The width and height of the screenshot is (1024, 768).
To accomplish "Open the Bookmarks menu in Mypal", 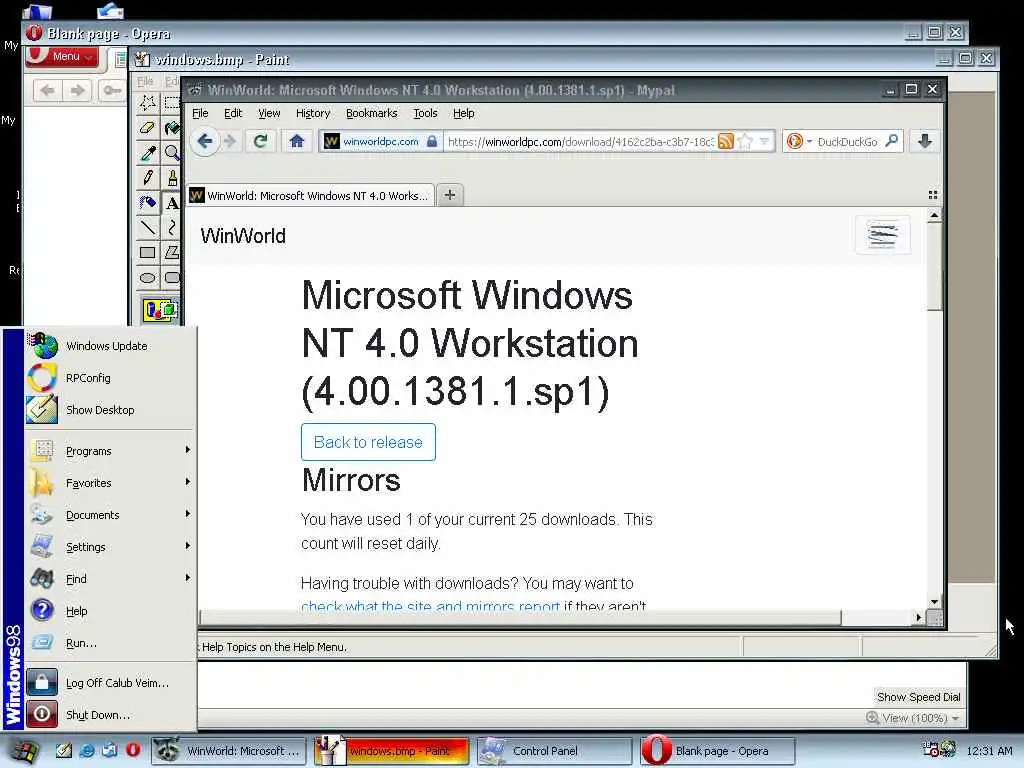I will tap(372, 113).
